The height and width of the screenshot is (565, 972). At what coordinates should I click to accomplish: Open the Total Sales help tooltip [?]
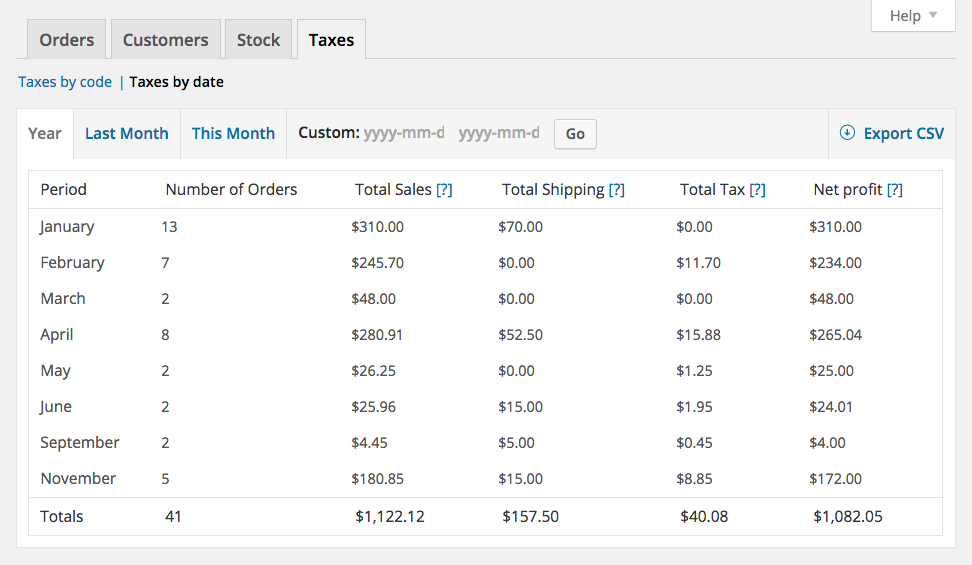pyautogui.click(x=444, y=189)
